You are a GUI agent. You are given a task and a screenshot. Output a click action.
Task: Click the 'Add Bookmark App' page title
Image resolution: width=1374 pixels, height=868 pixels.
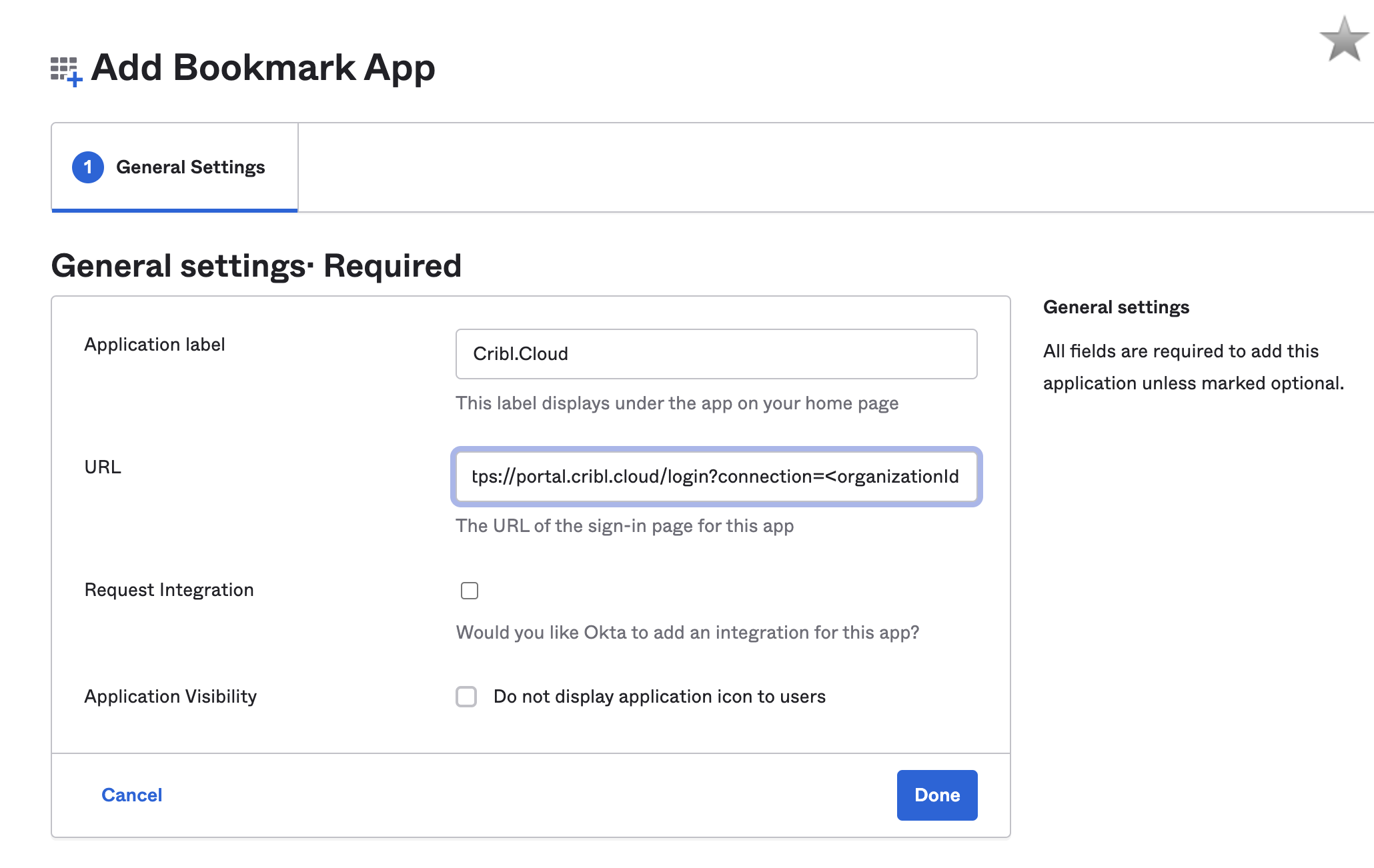(x=263, y=68)
